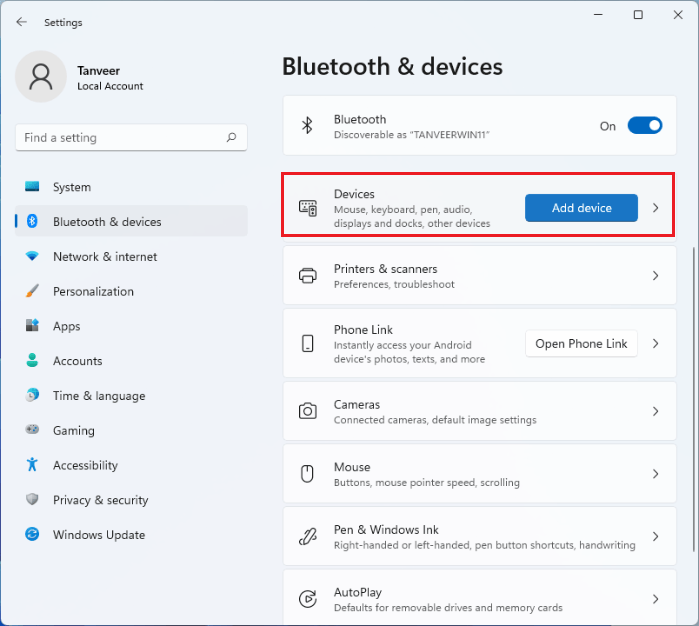Viewport: 699px width, 626px height.
Task: Click the Bluetooth icon in sidebar
Action: pyautogui.click(x=32, y=221)
